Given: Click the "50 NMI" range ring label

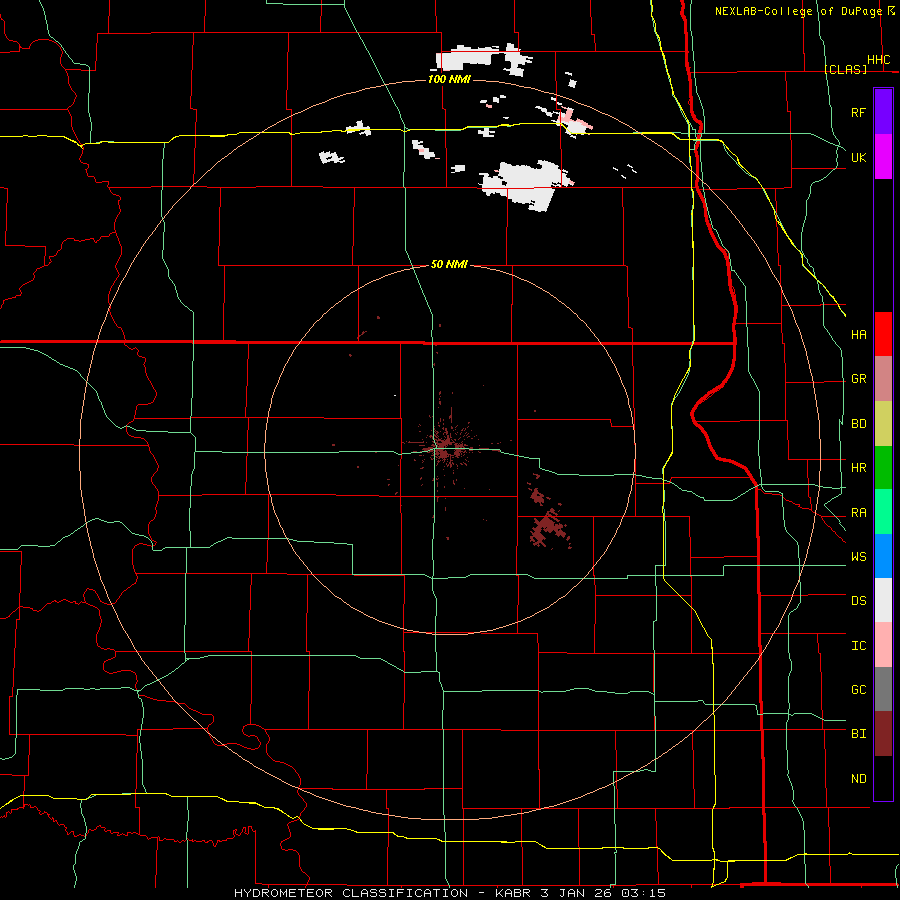Looking at the screenshot, I should (x=449, y=264).
